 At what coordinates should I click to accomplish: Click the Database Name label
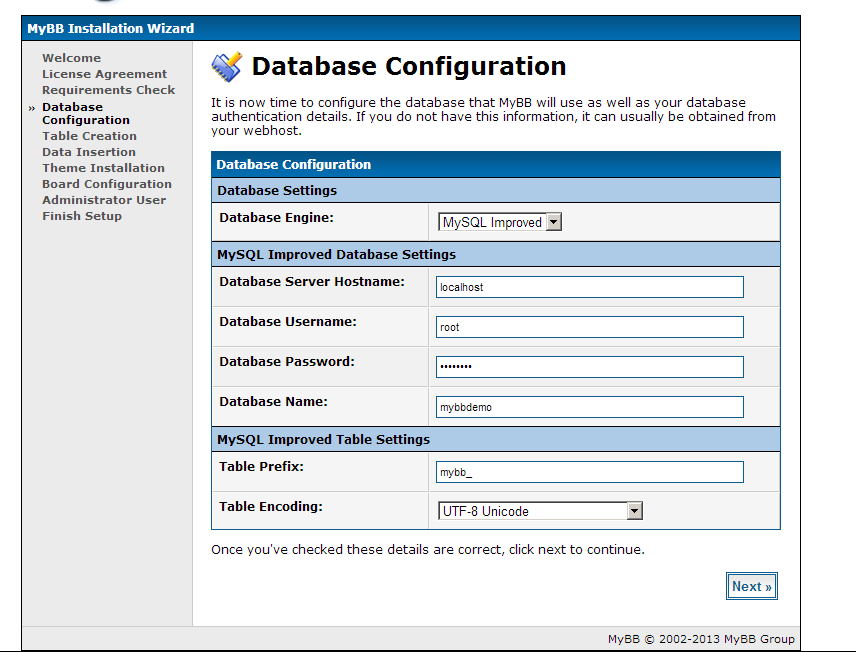tap(274, 402)
